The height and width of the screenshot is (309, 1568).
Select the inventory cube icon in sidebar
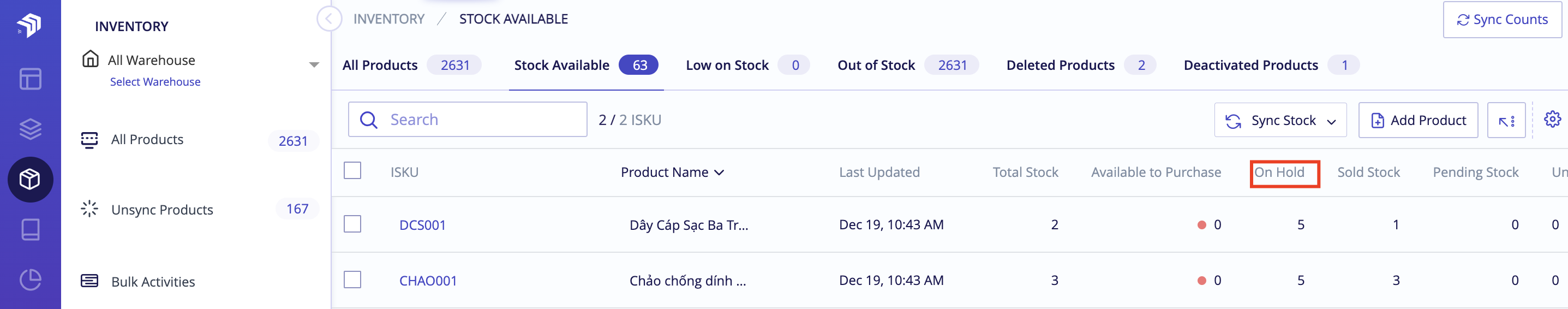31,180
